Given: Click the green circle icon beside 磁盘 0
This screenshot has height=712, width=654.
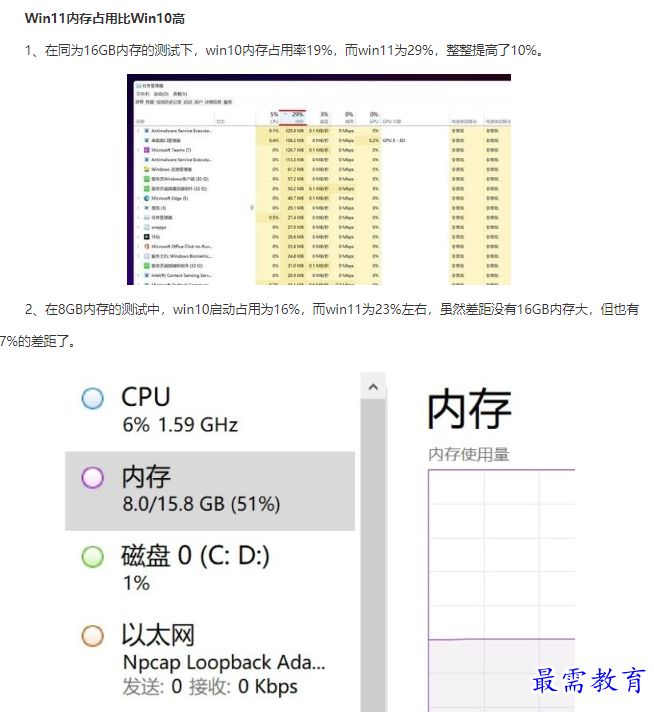Looking at the screenshot, I should point(93,557).
